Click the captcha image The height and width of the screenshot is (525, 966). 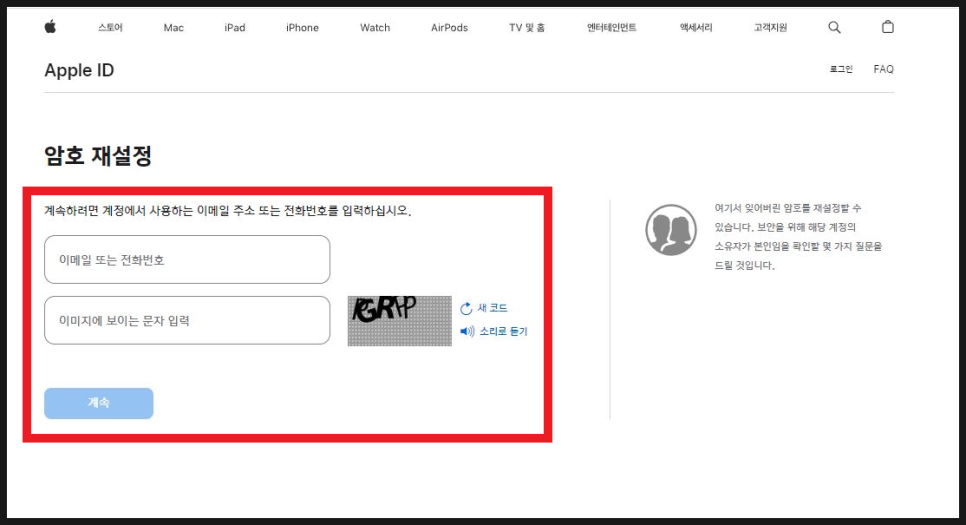pyautogui.click(x=399, y=320)
